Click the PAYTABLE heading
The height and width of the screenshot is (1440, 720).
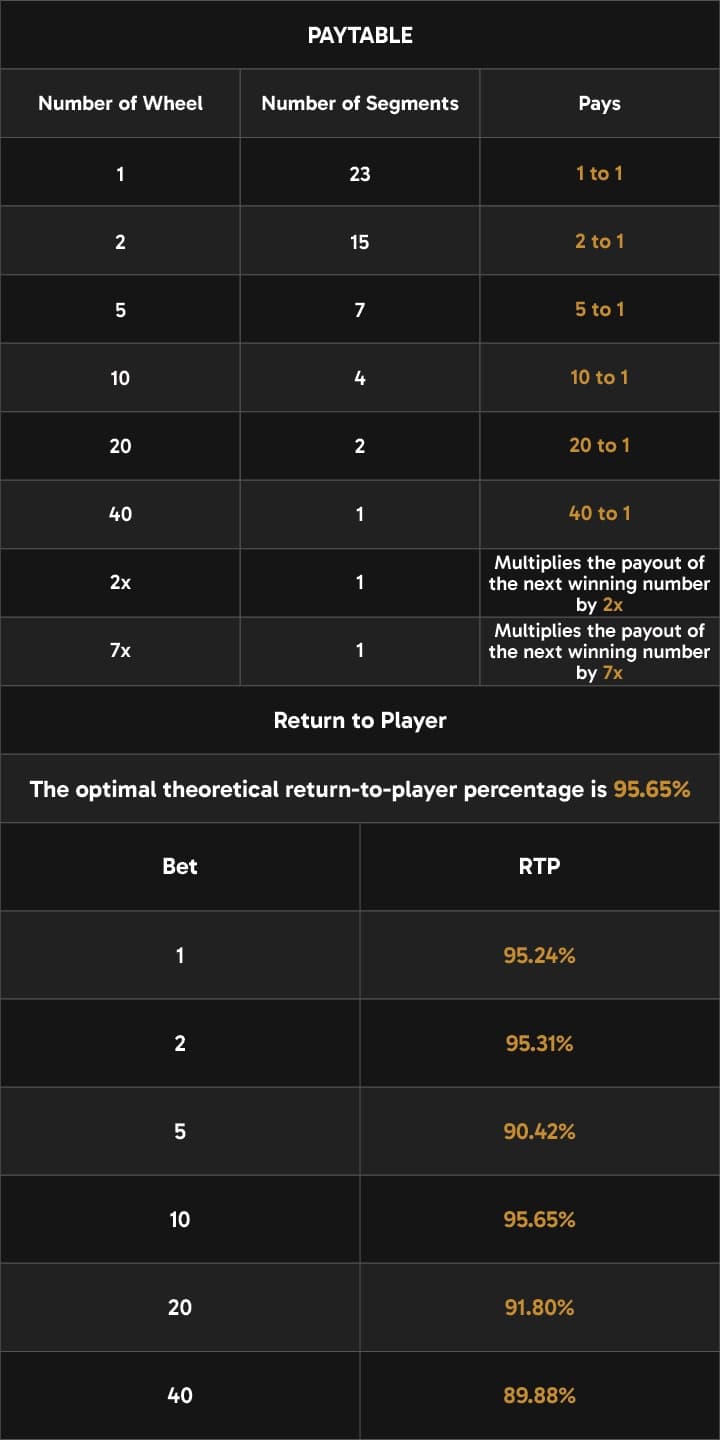360,35
